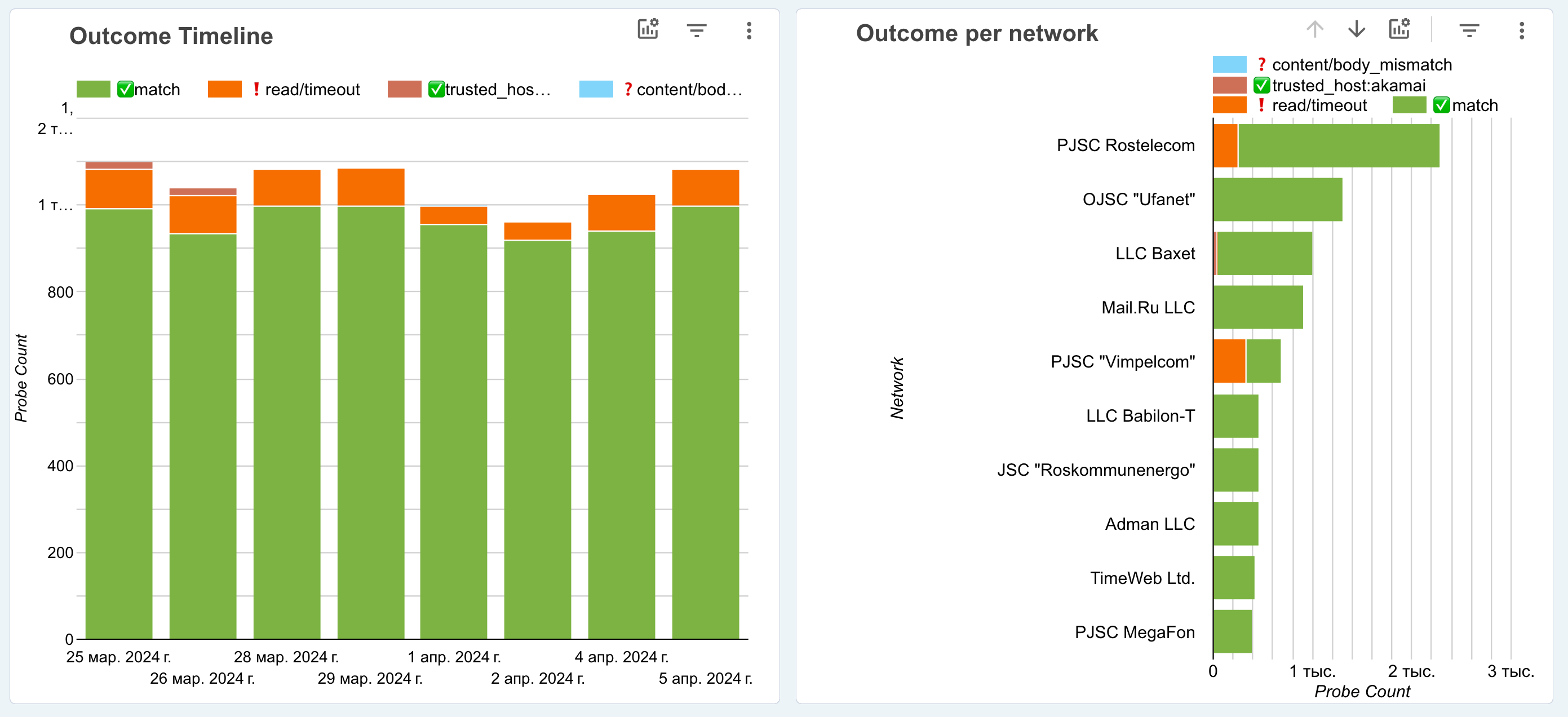
Task: Toggle match legend item in Outcome Timeline
Action: [157, 90]
